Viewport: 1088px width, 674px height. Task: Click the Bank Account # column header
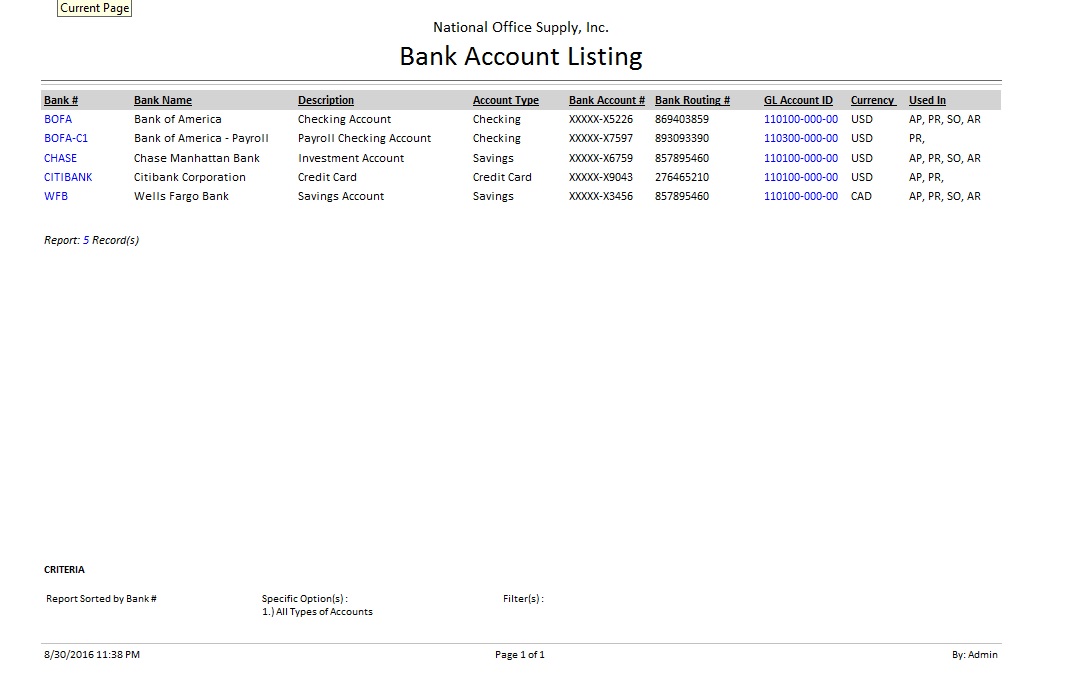pyautogui.click(x=606, y=100)
